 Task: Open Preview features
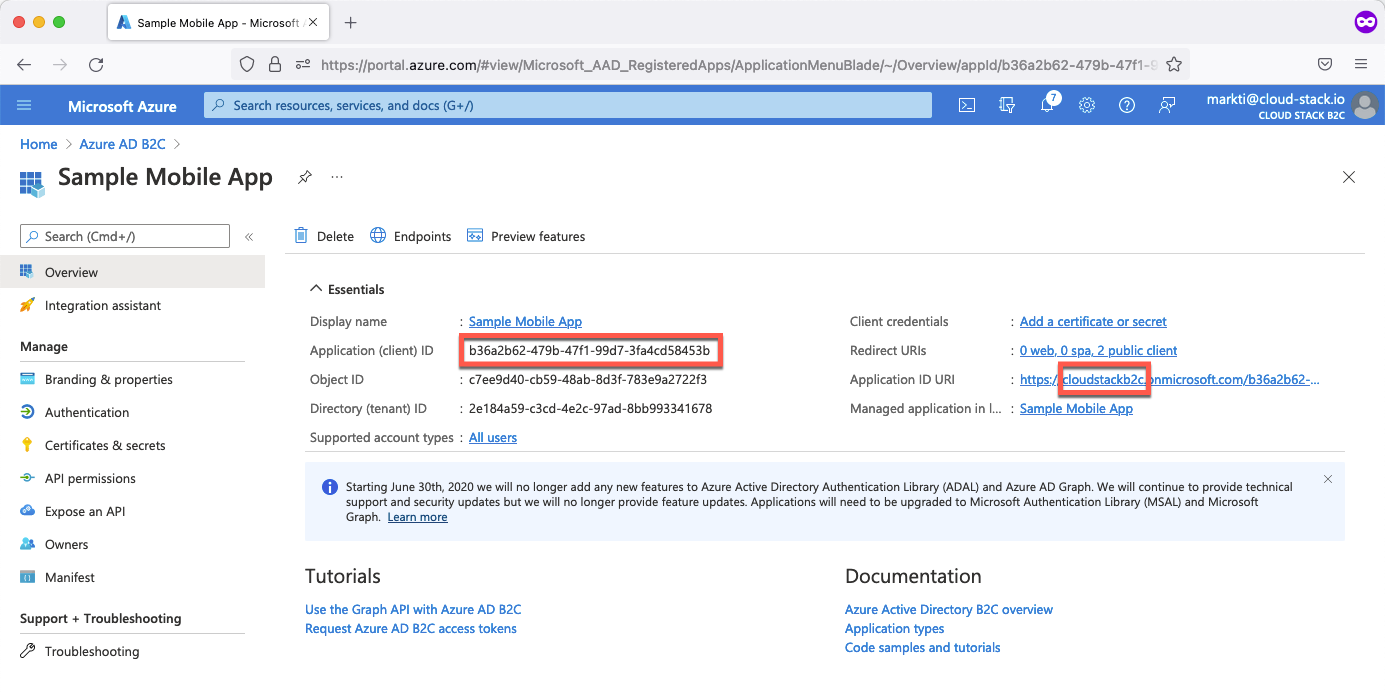coord(526,236)
